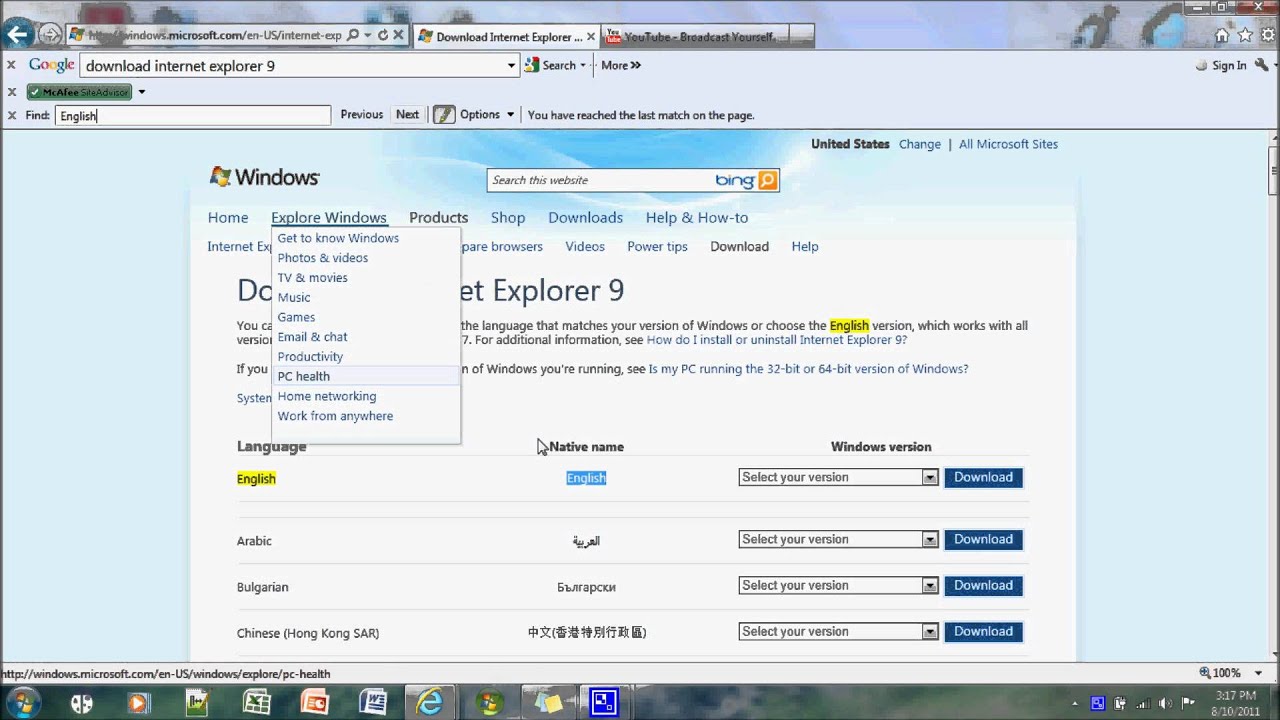The image size is (1280, 720).
Task: Click the Download button for Arabic
Action: click(983, 540)
